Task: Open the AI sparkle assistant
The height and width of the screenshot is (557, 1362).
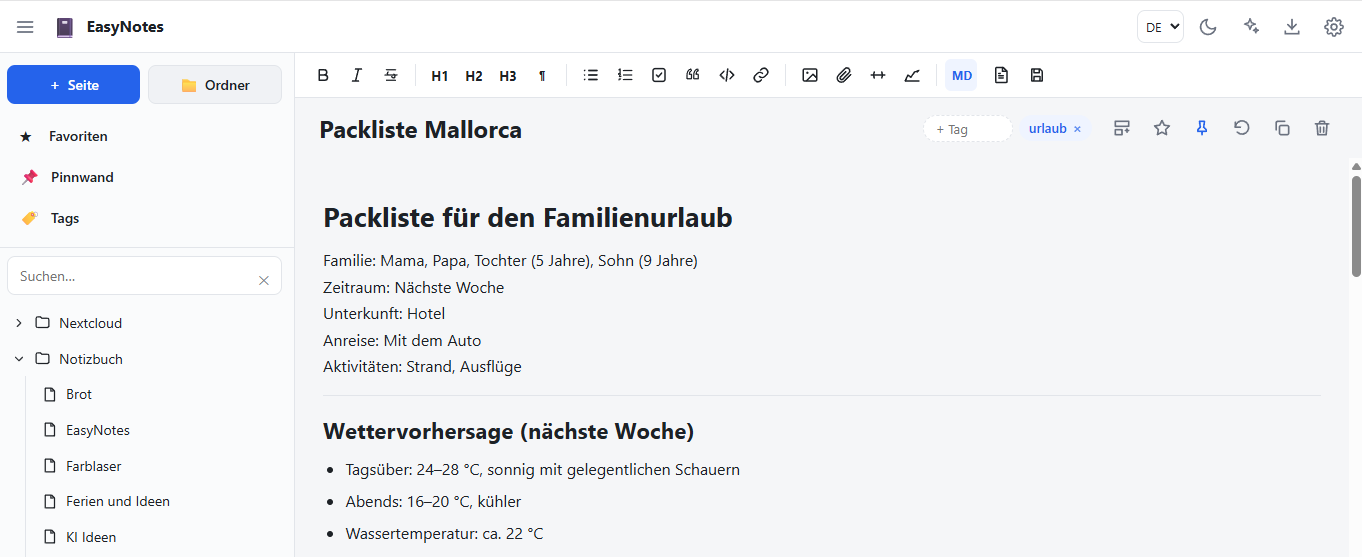Action: [x=1250, y=27]
